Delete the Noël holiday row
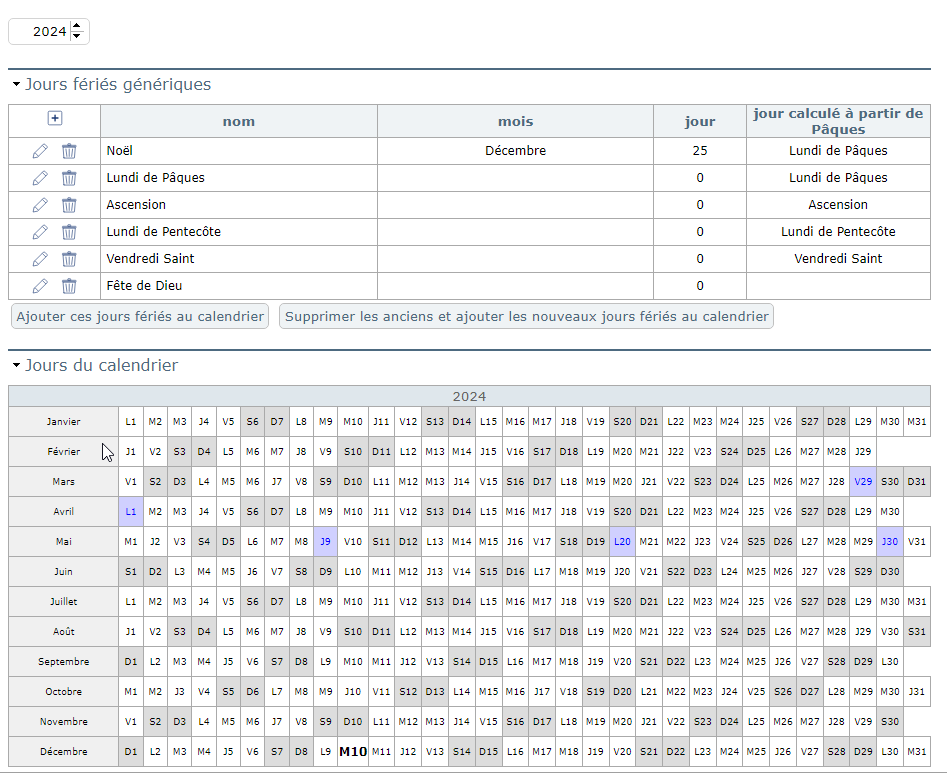The height and width of the screenshot is (773, 947). click(69, 151)
